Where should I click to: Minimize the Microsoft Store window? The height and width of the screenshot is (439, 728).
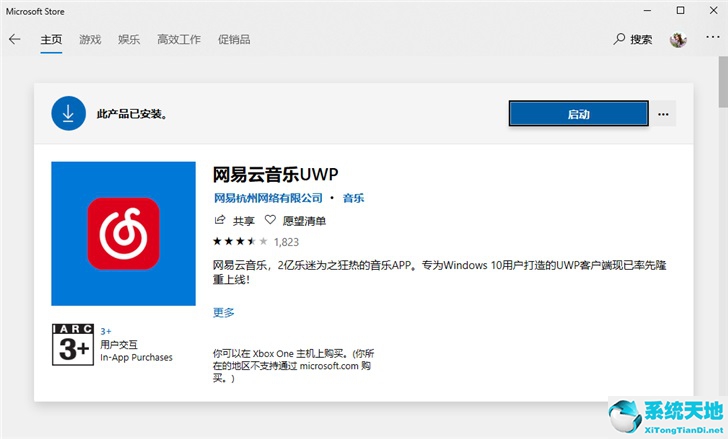coord(648,11)
